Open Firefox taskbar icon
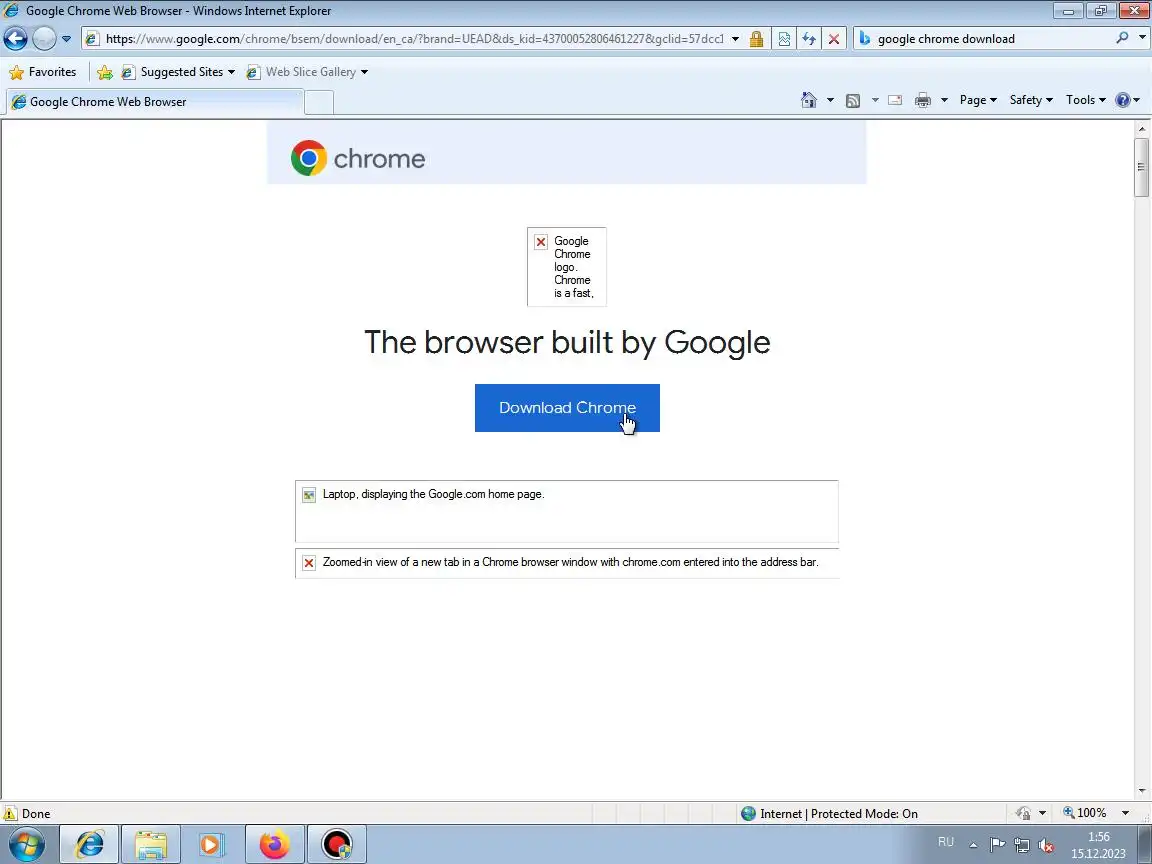The image size is (1152, 864). pyautogui.click(x=274, y=844)
